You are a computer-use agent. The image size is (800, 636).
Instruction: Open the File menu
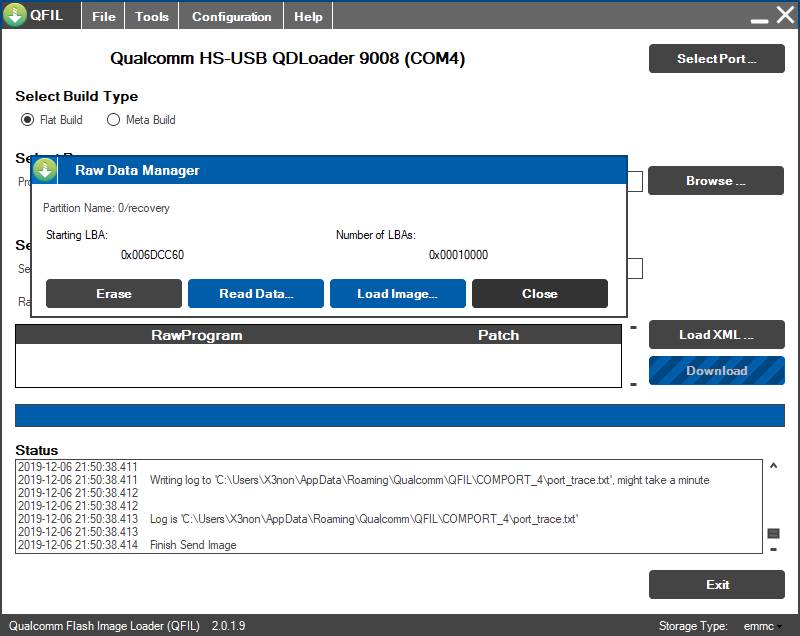[104, 16]
